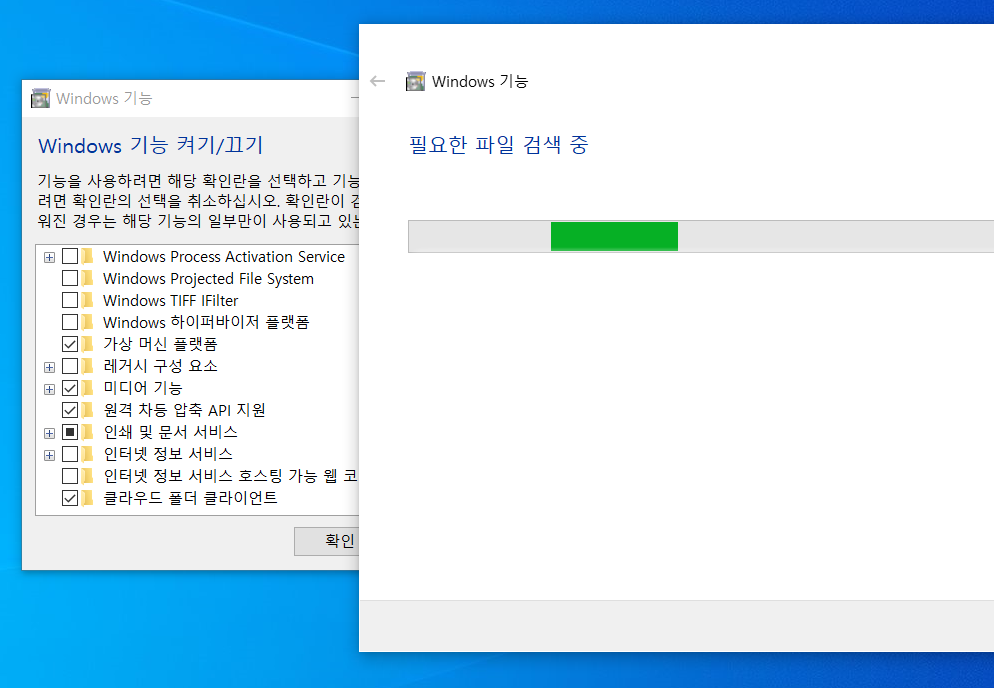Screen dimensions: 994x688
Task: Expand the 레거시 구성 요소 tree node
Action: [49, 367]
